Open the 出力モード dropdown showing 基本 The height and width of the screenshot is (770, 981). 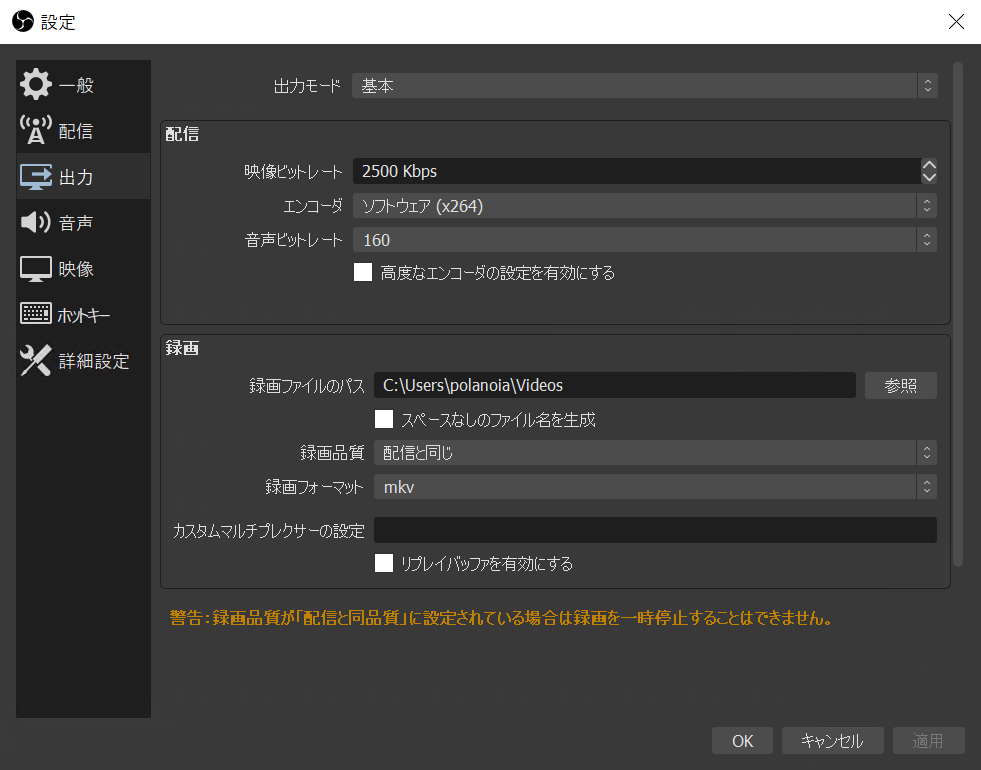pos(644,86)
